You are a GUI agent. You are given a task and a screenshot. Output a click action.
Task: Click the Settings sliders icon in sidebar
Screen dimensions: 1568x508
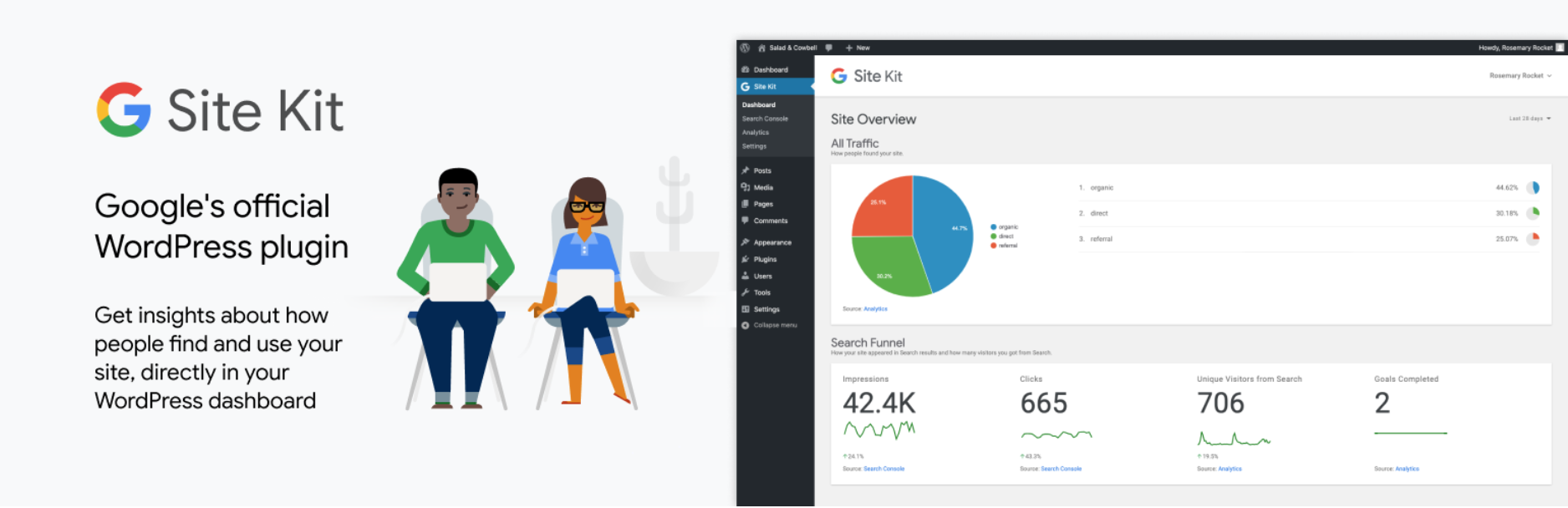pos(746,309)
